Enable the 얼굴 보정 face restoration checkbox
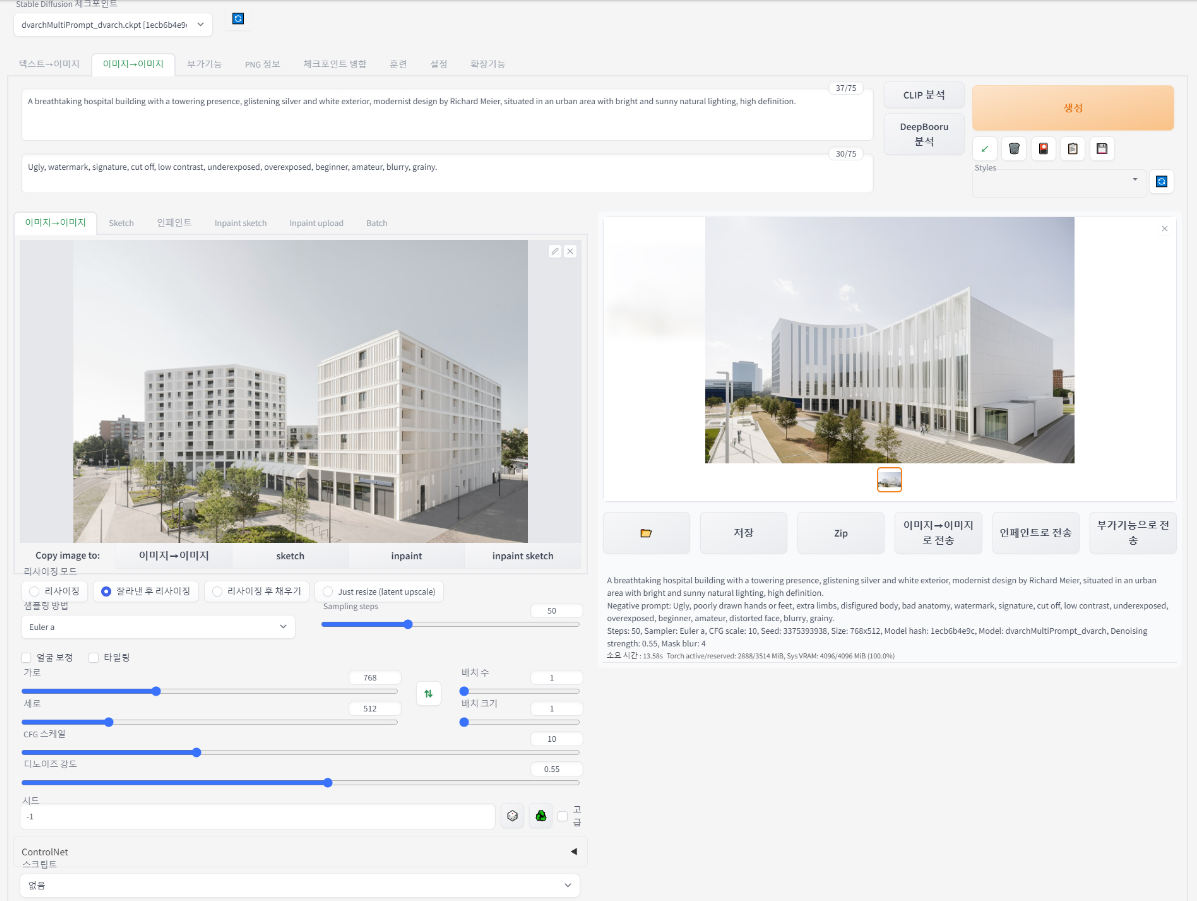The height and width of the screenshot is (901, 1197). 27,657
